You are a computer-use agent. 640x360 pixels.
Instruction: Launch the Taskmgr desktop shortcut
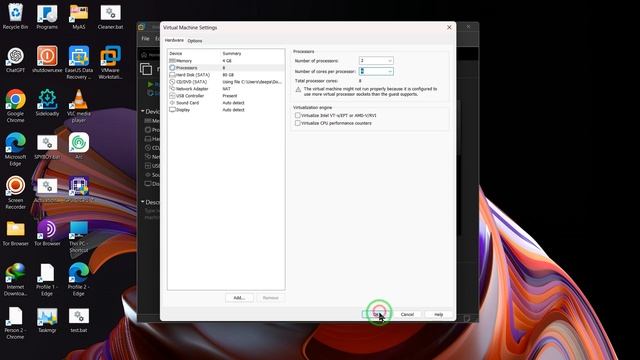click(x=47, y=320)
